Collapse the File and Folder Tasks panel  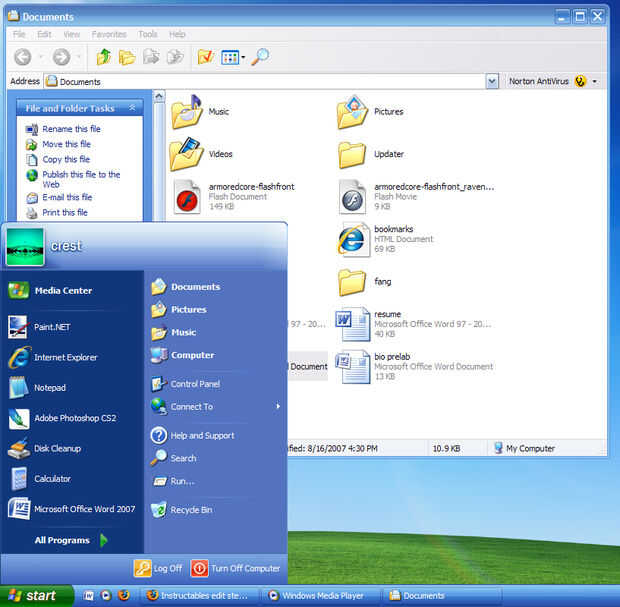pyautogui.click(x=132, y=108)
